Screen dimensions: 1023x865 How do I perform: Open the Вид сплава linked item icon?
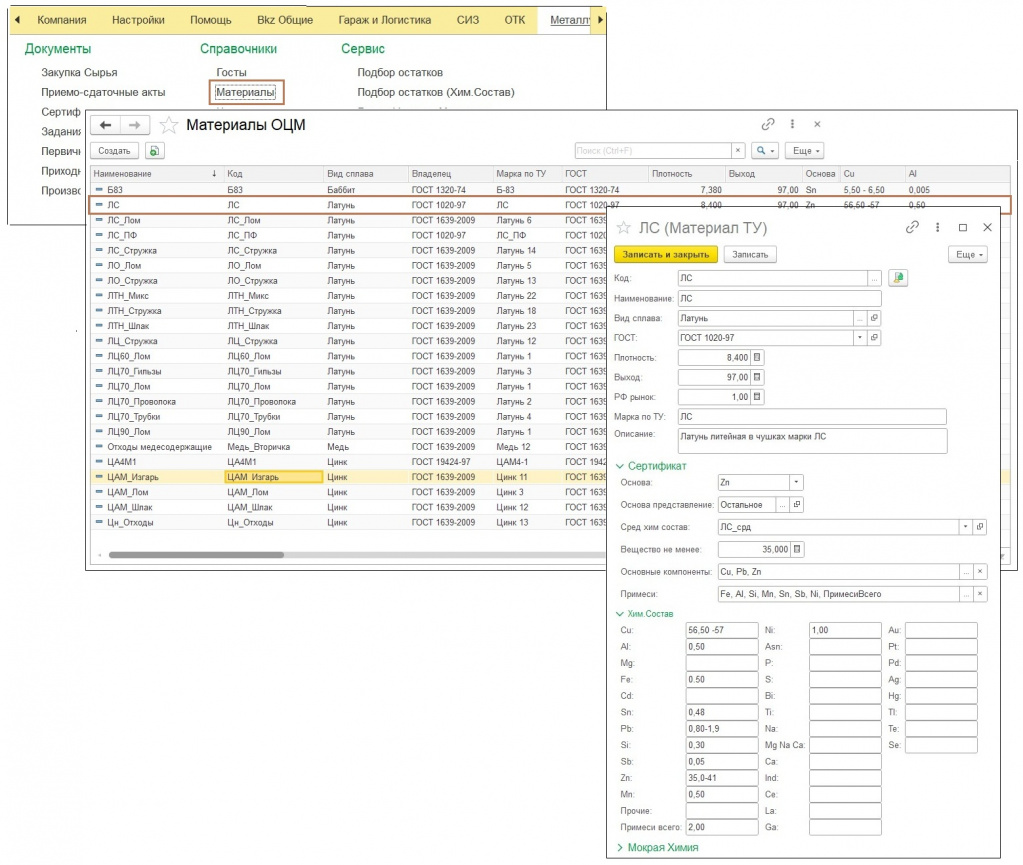point(874,318)
